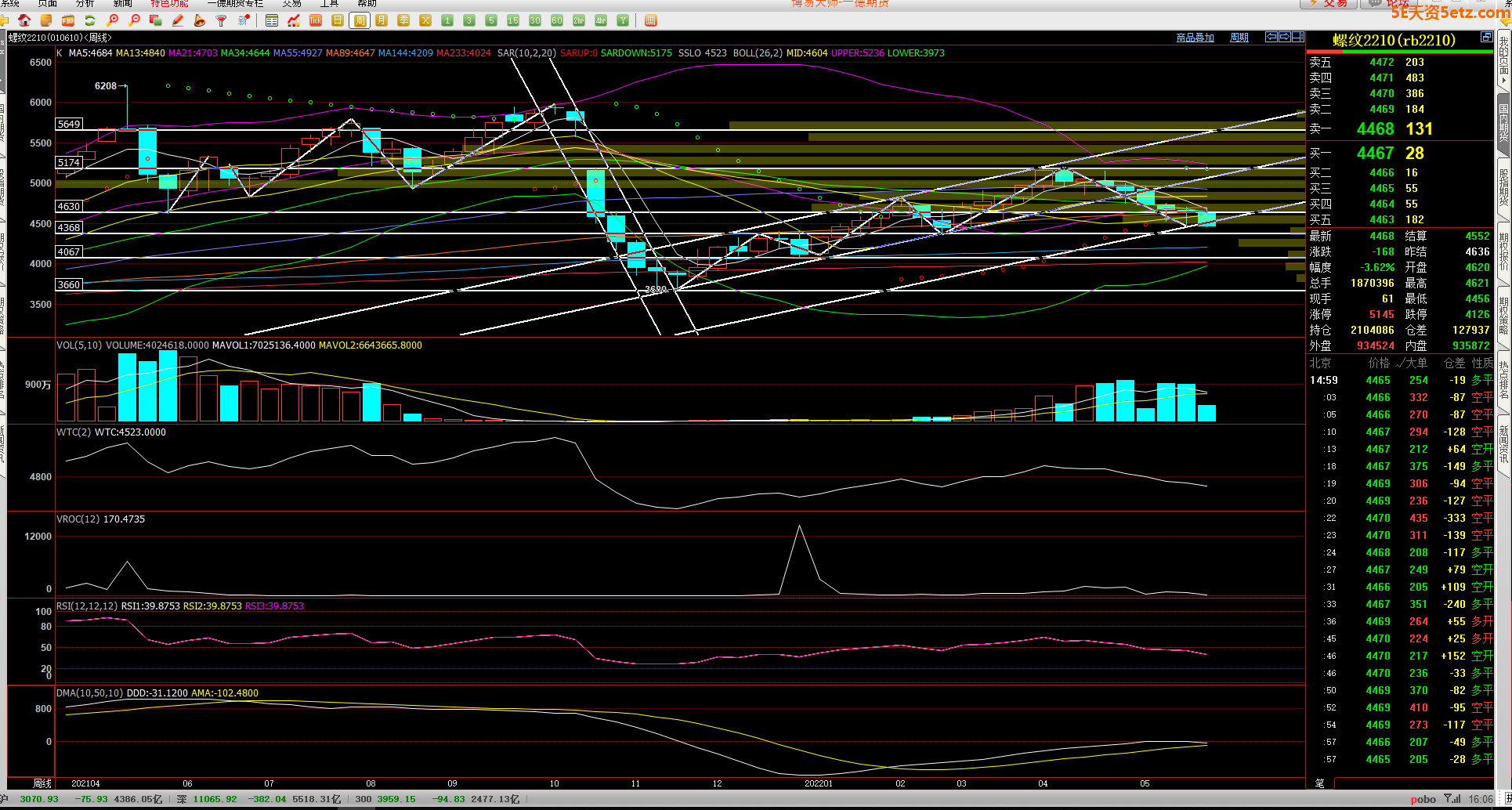
Task: Click the F10 fundamentals icon
Action: [x=68, y=20]
